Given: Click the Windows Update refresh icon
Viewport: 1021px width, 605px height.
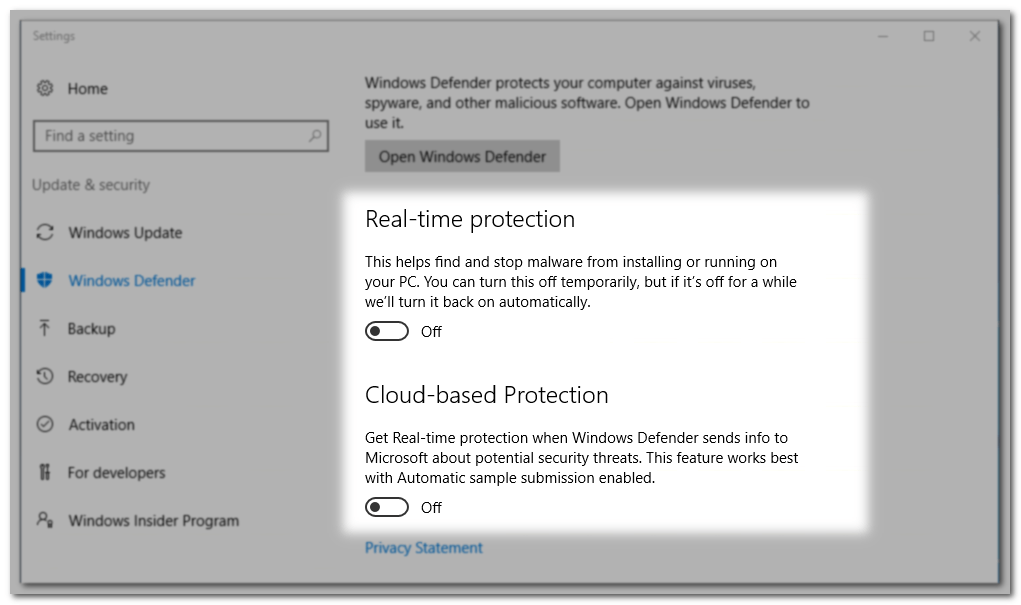Looking at the screenshot, I should click(x=45, y=233).
